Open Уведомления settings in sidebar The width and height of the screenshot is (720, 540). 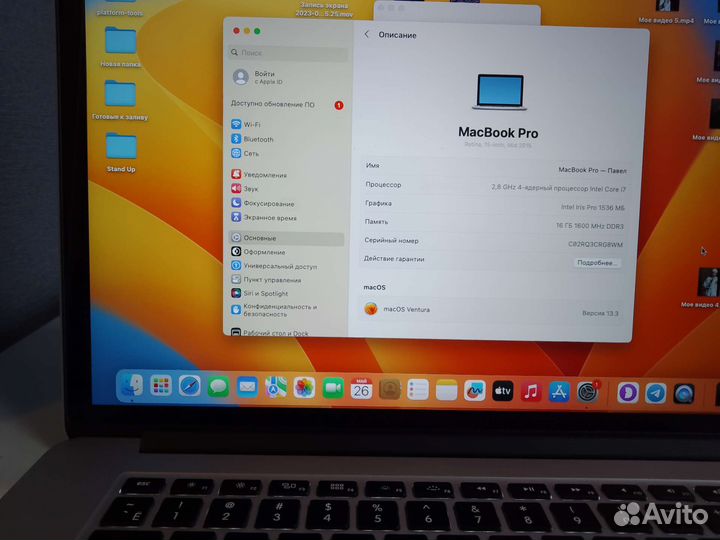pyautogui.click(x=259, y=175)
